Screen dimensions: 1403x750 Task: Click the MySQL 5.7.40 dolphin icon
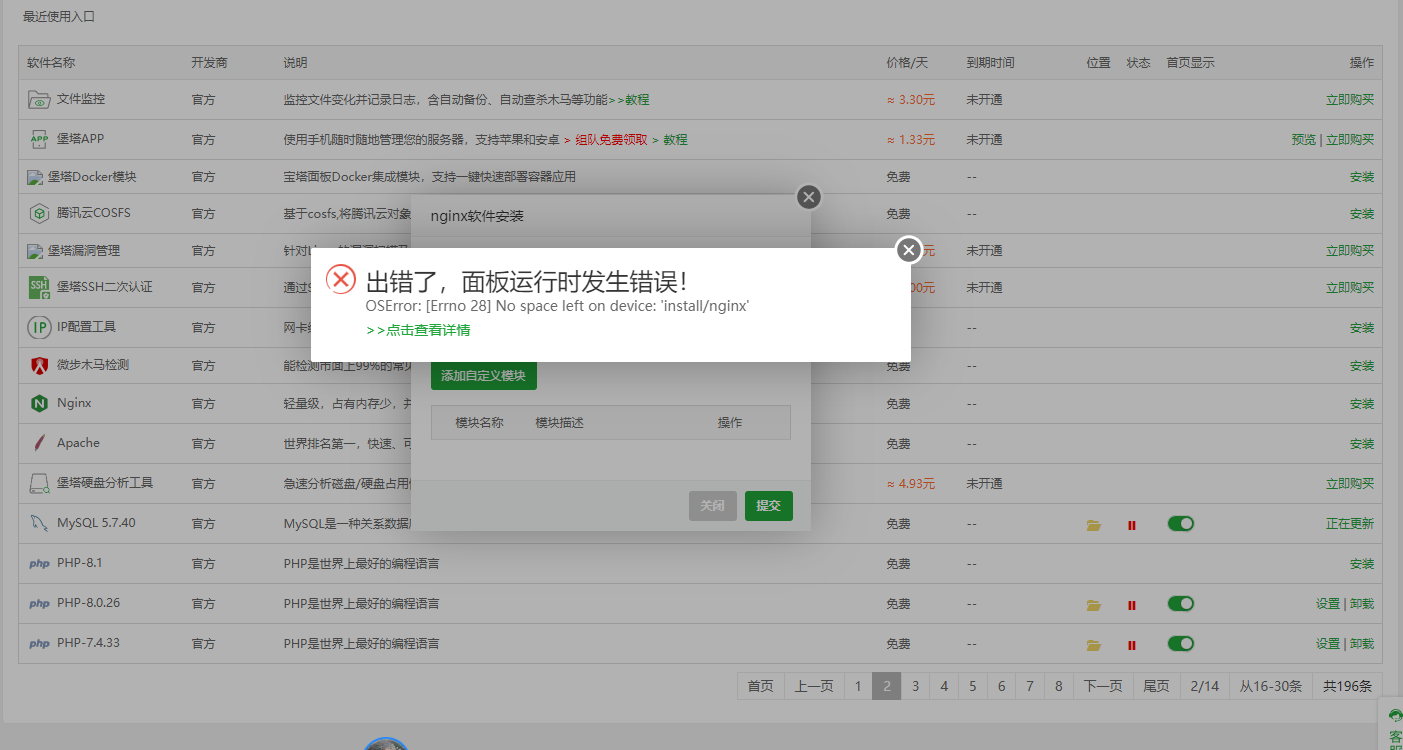pos(39,523)
